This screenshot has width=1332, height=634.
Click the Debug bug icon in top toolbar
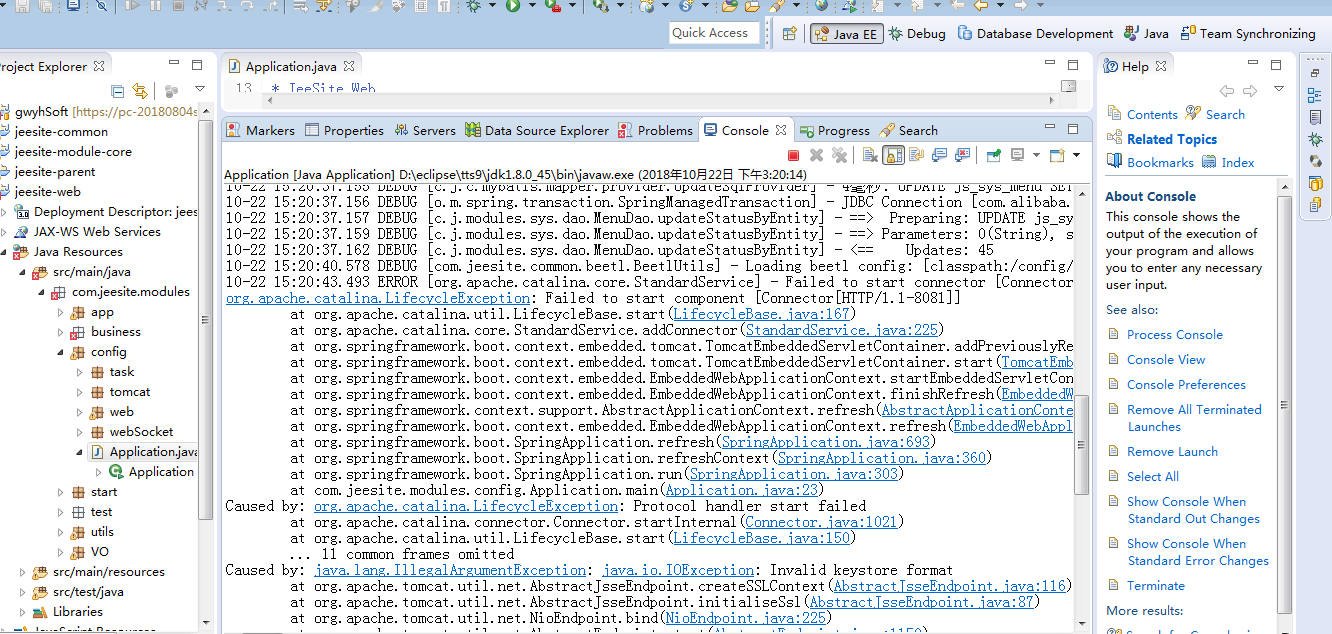point(473,6)
